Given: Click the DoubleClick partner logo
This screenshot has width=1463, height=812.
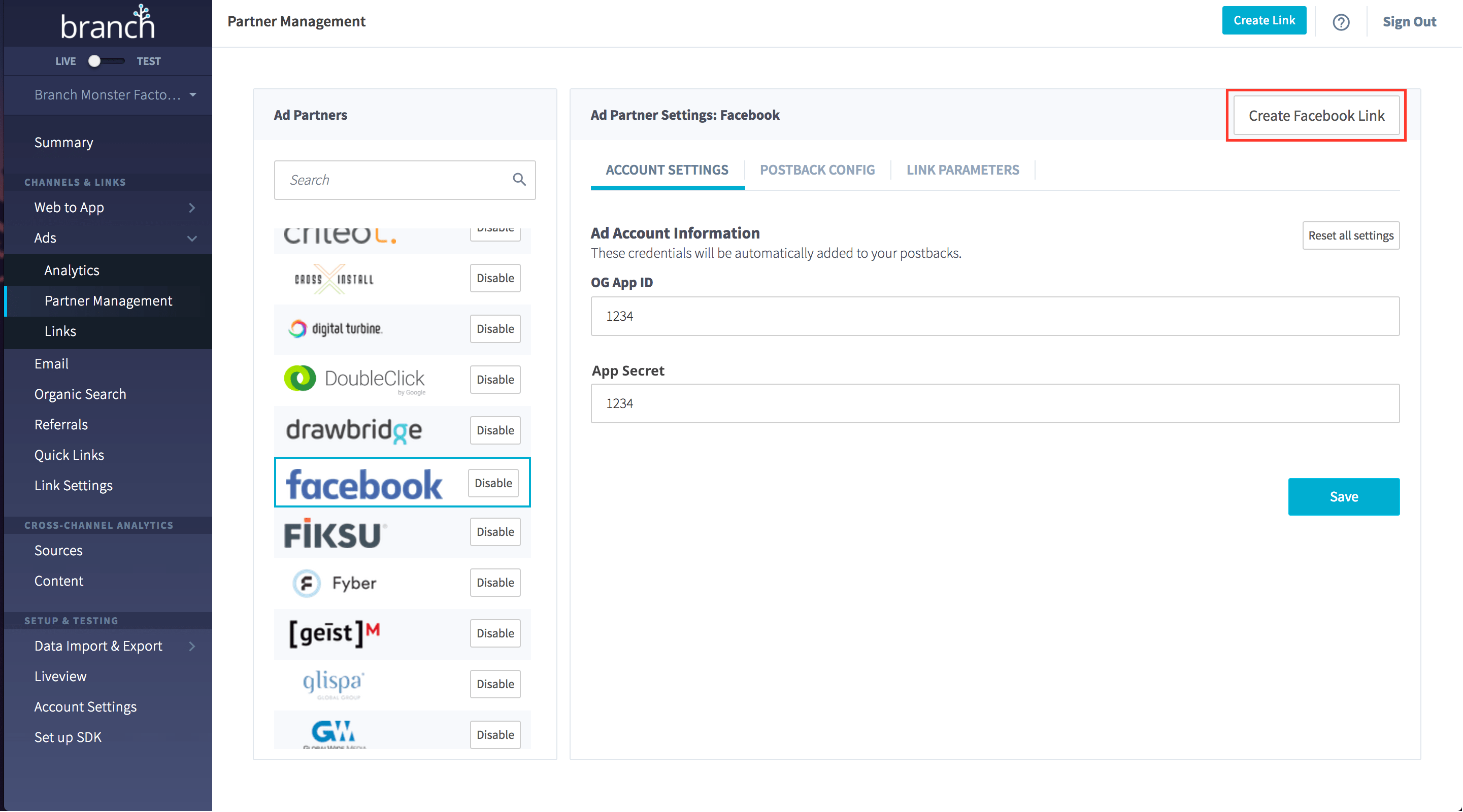Looking at the screenshot, I should point(354,379).
